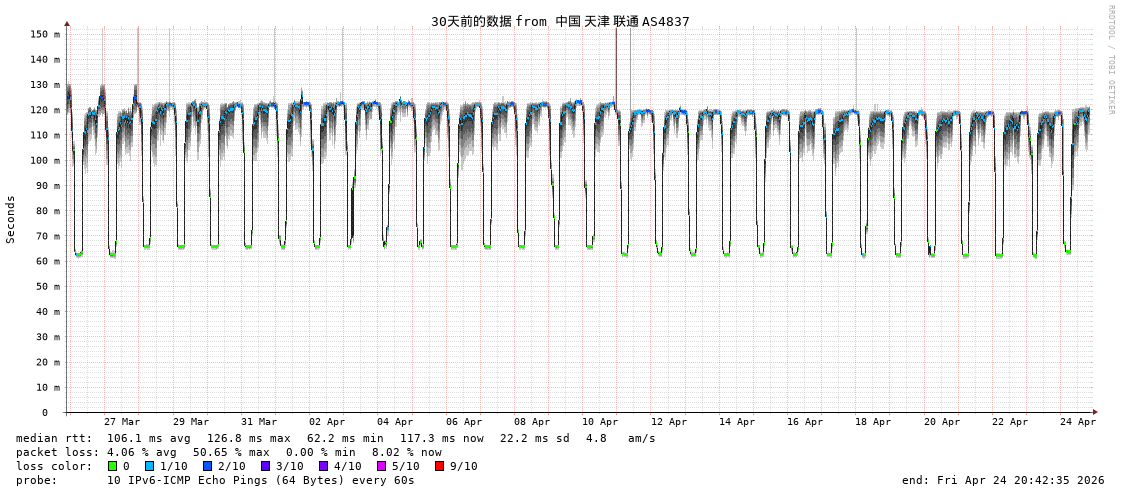The height and width of the screenshot is (494, 1121).
Task: Click the 60 m y-axis value
Action: [47, 261]
